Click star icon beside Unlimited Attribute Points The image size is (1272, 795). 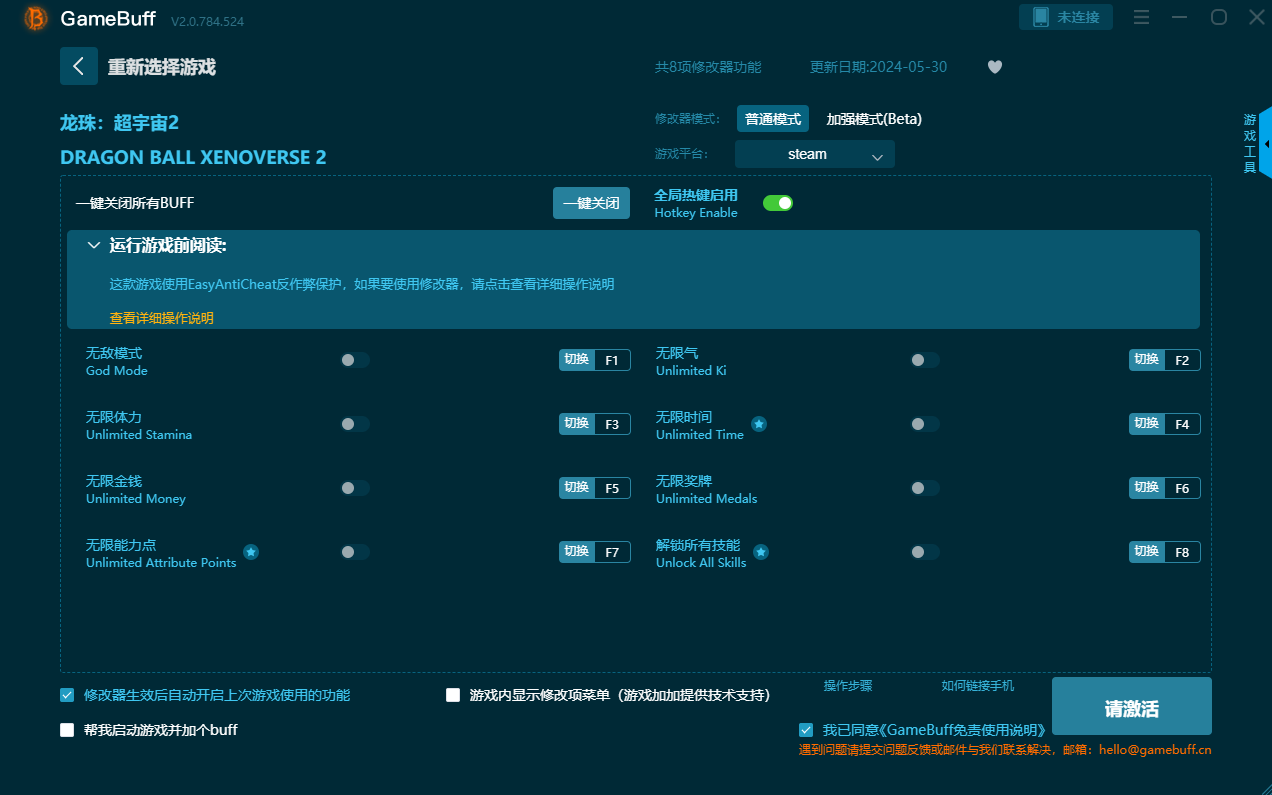(251, 552)
